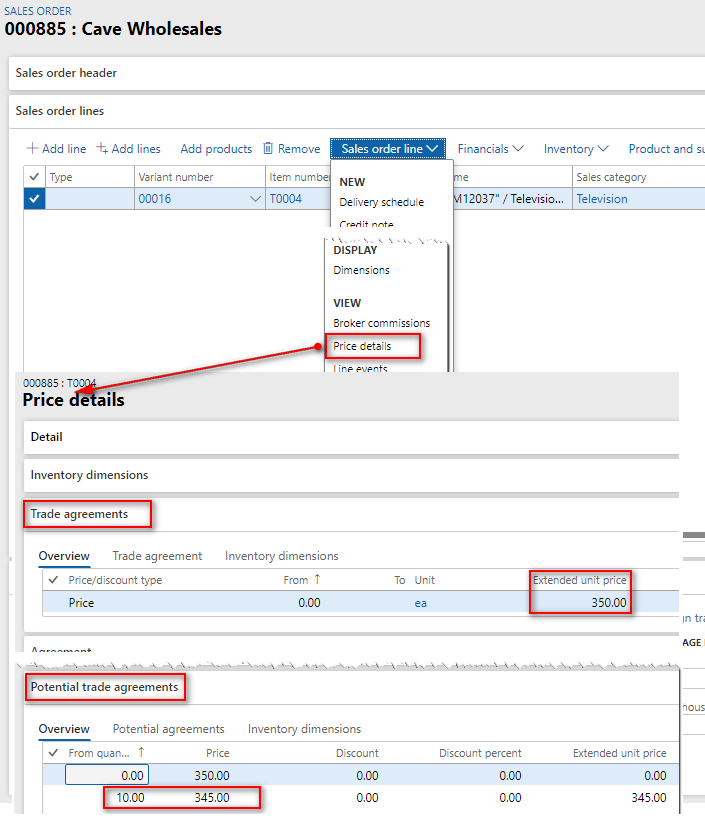705x821 pixels.
Task: Sort by the From column header
Action: 296,579
